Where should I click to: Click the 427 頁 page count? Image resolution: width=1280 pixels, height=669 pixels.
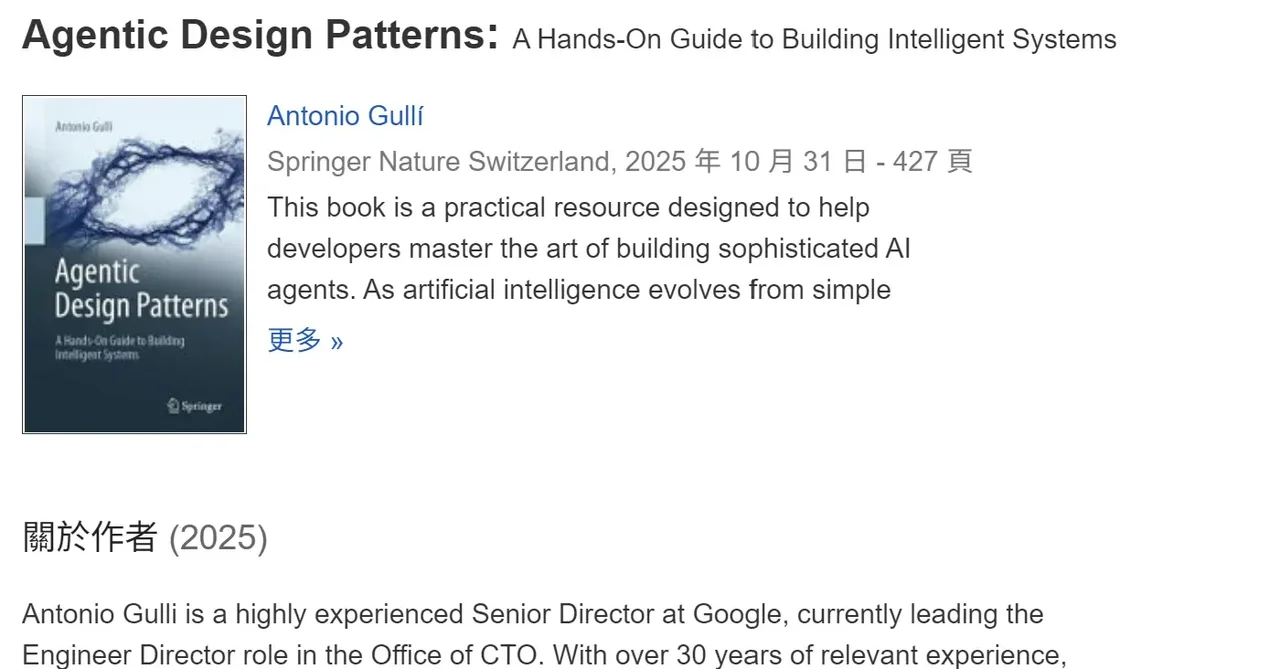point(932,162)
